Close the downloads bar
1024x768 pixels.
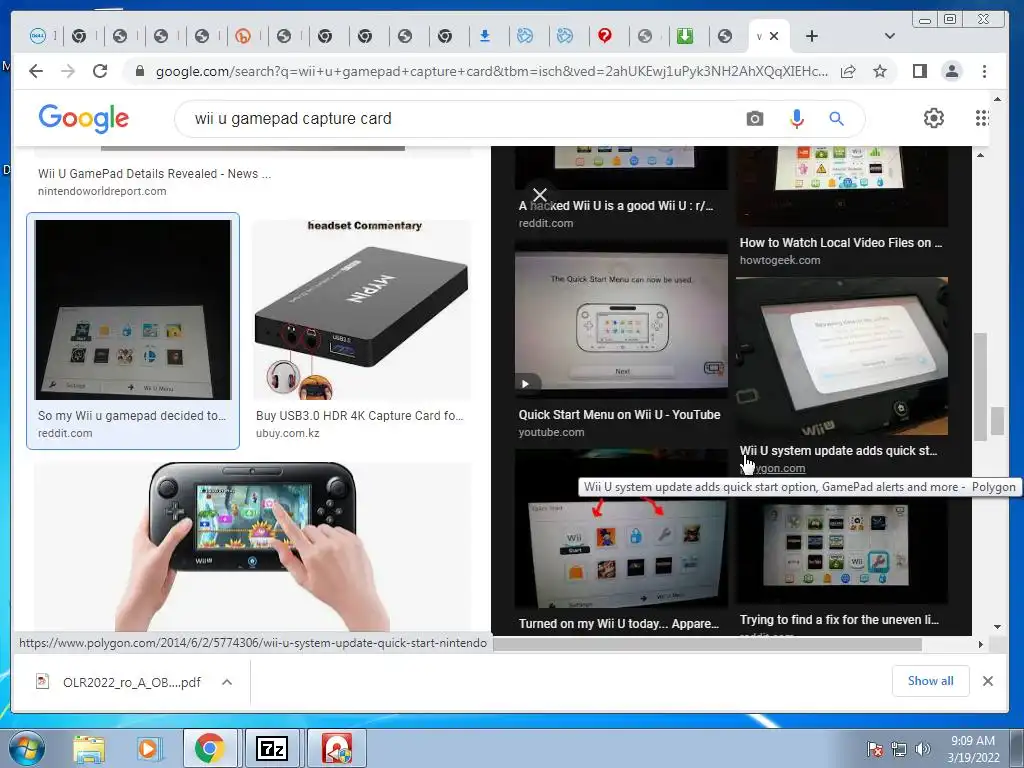(987, 681)
